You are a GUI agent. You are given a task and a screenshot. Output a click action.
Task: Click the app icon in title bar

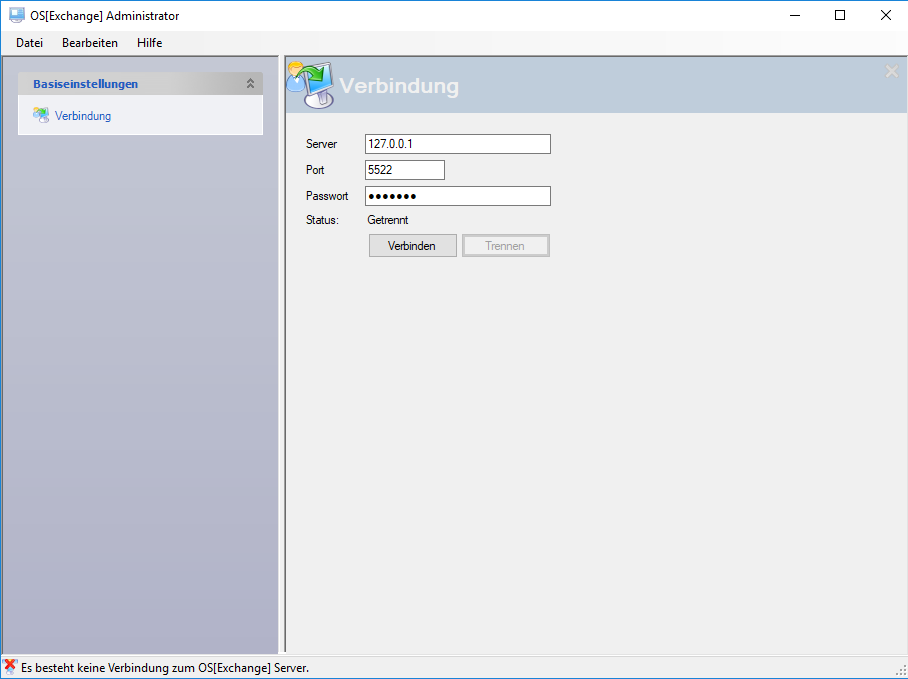(17, 16)
